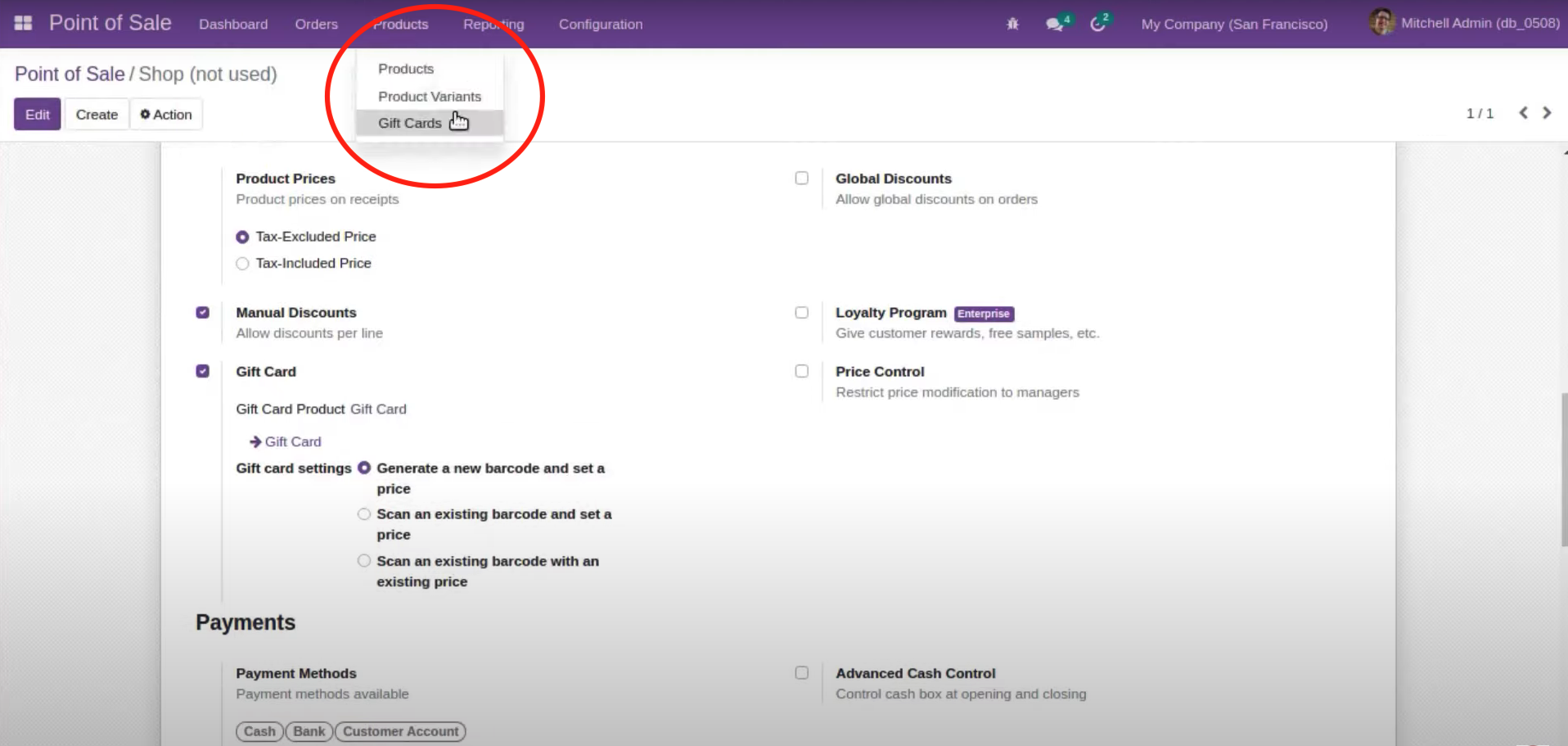The height and width of the screenshot is (746, 1568).
Task: Go to next record arrow
Action: [x=1547, y=113]
